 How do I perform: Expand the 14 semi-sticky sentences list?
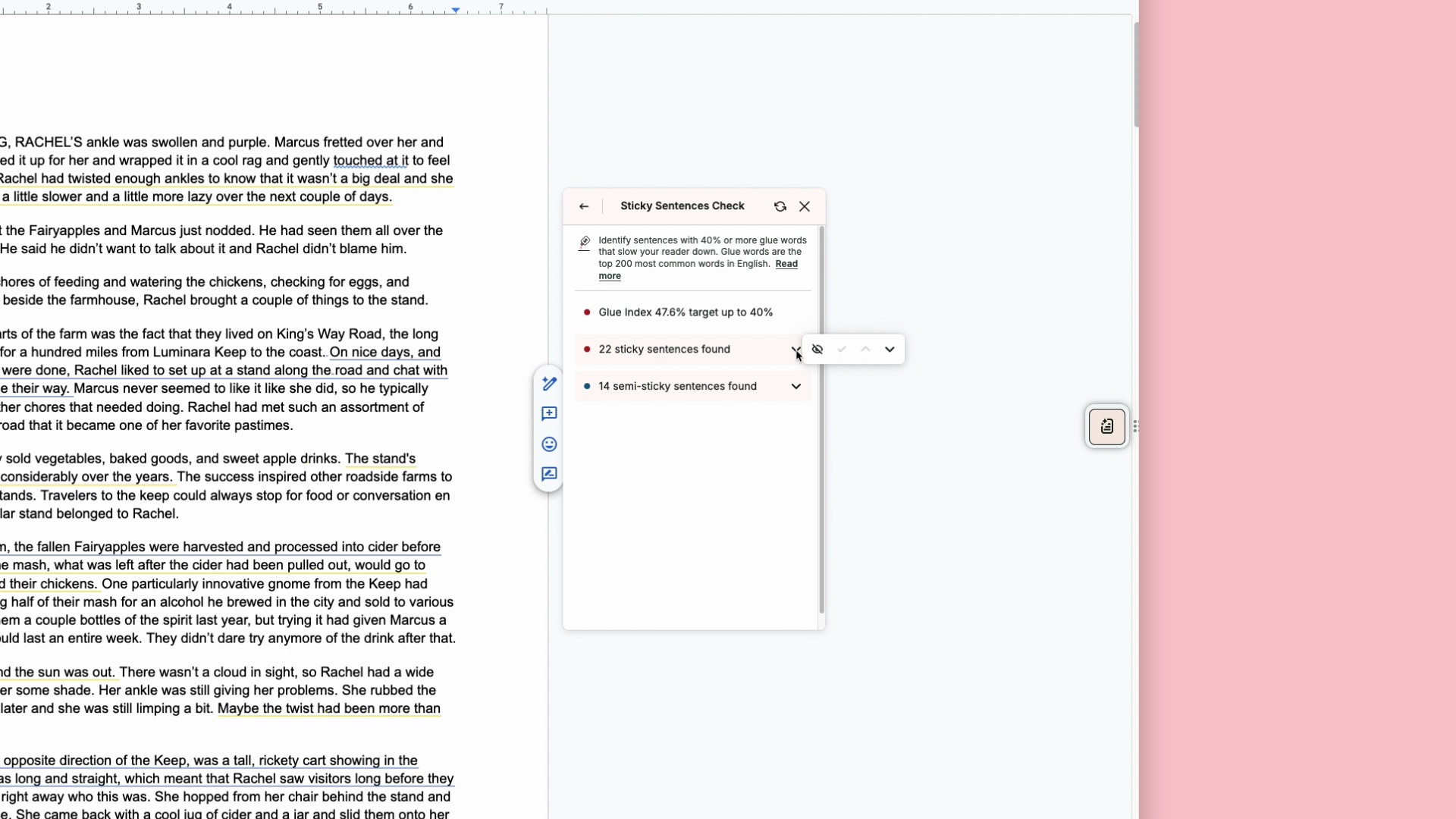795,387
